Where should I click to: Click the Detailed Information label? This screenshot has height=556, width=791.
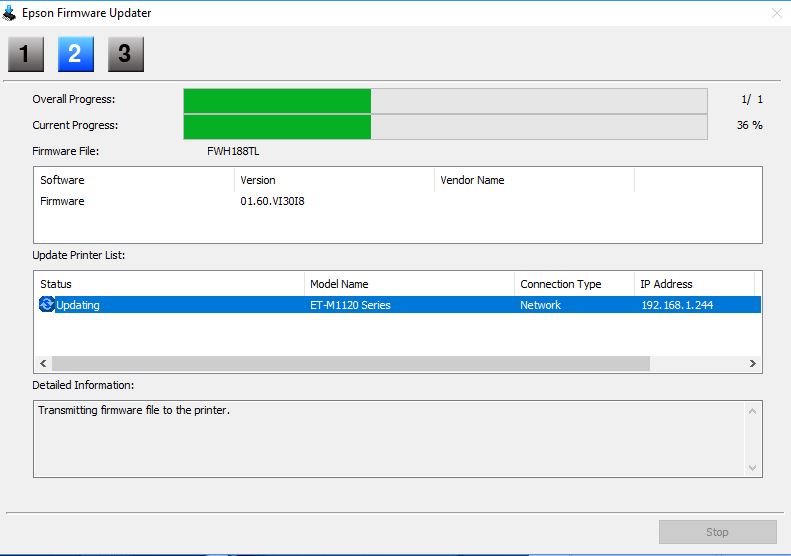click(83, 385)
